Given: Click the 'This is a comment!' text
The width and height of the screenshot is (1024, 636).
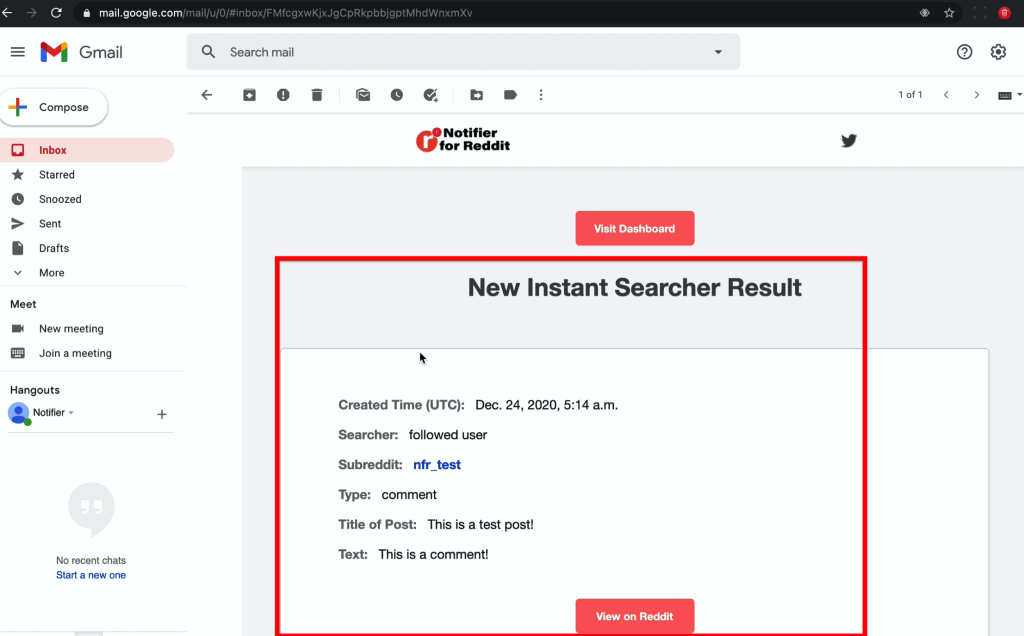Looking at the screenshot, I should point(433,554).
